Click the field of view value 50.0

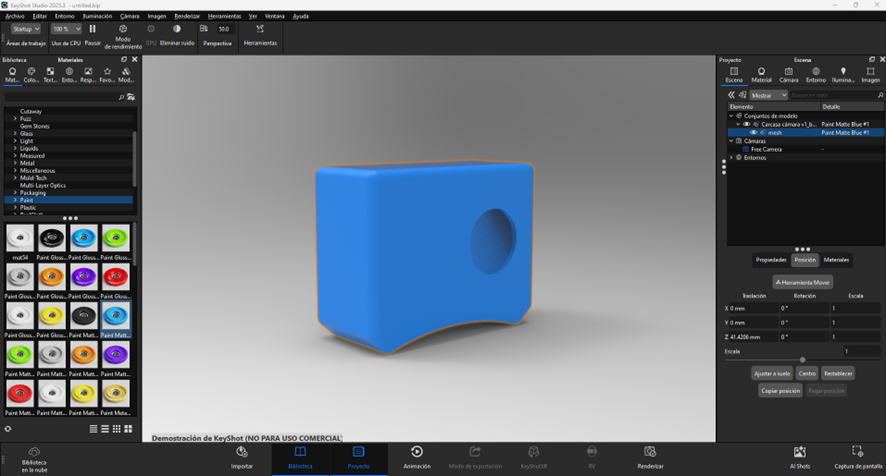coord(224,29)
